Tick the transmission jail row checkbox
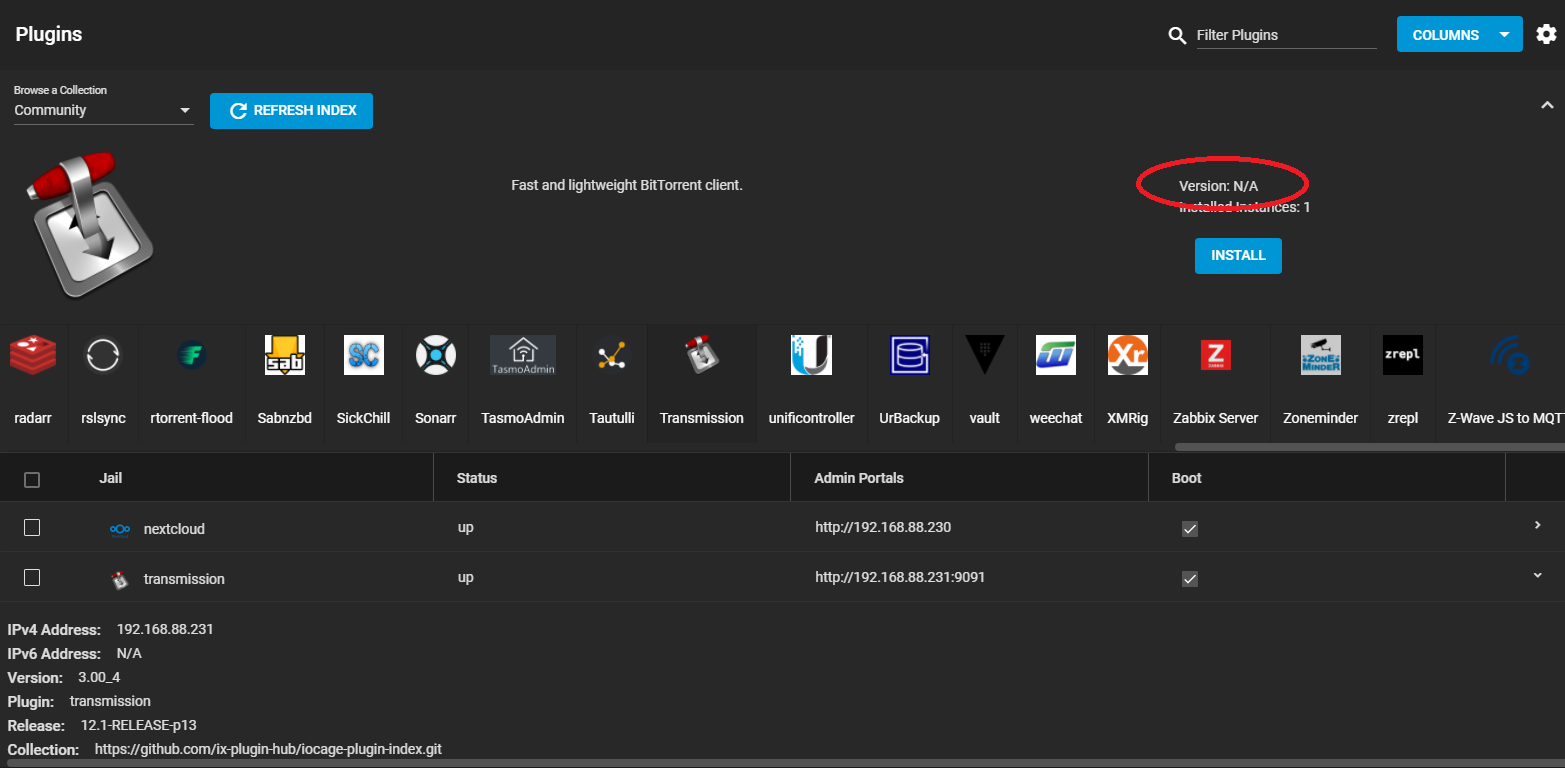Screen dimensions: 1565x768 [32, 578]
